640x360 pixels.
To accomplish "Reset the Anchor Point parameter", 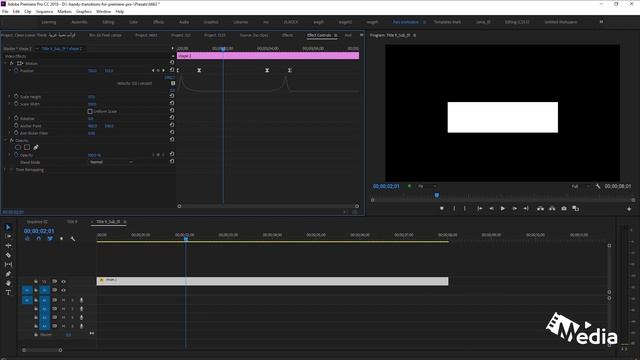I will [172, 125].
